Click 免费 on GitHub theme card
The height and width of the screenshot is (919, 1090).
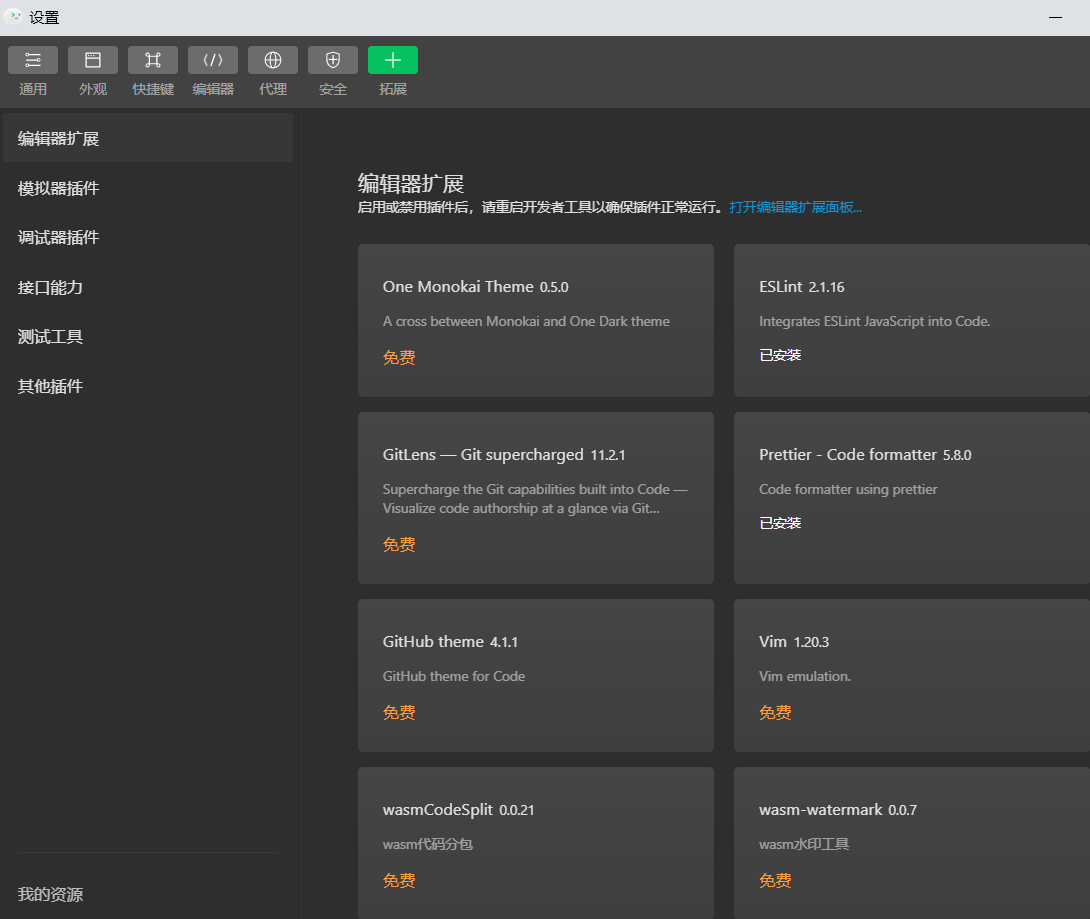pyautogui.click(x=399, y=713)
